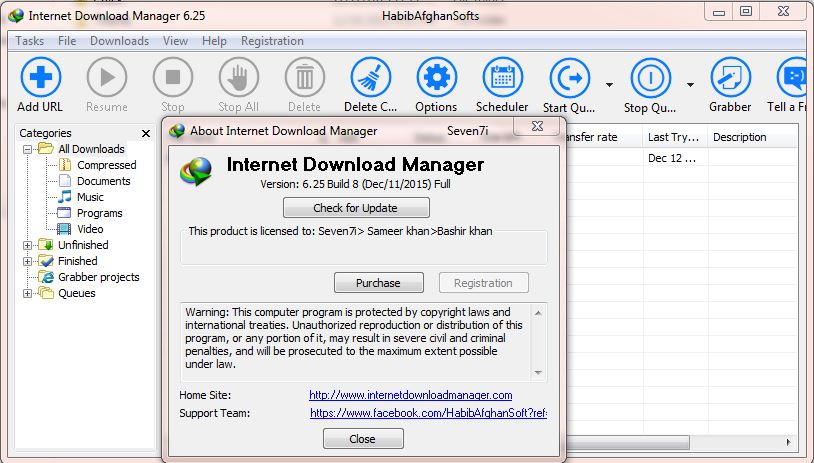Select the Documents category

click(x=103, y=181)
